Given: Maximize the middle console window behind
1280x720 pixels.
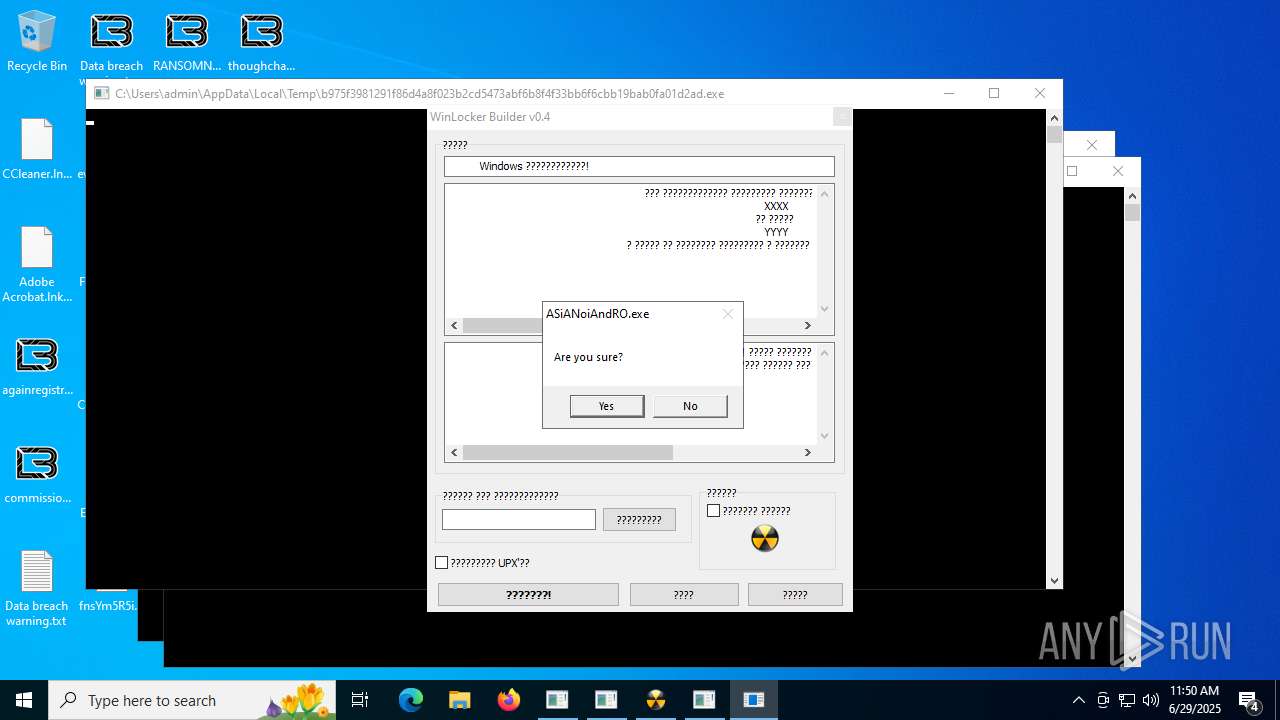Looking at the screenshot, I should coord(1072,171).
